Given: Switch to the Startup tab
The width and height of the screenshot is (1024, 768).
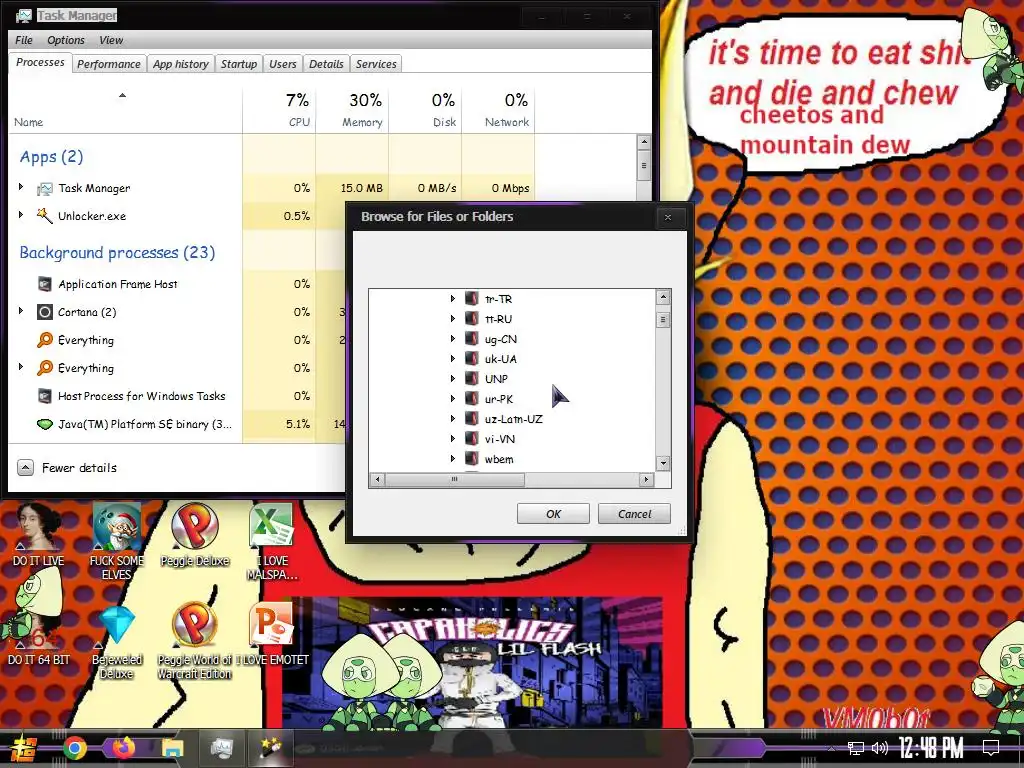Looking at the screenshot, I should tap(238, 64).
